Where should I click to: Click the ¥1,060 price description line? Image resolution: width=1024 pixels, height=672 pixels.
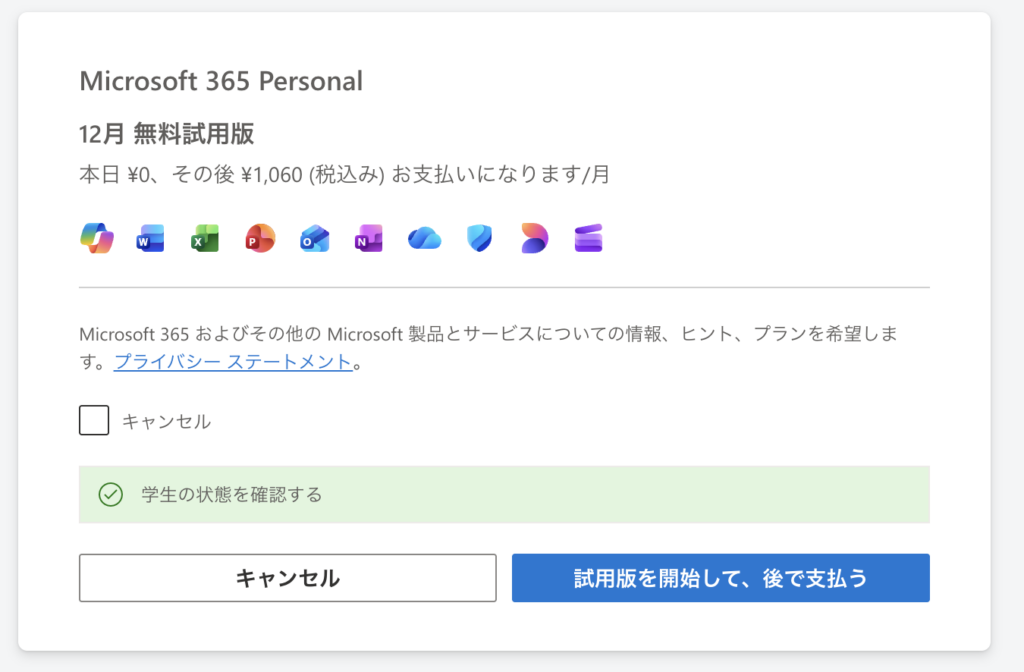click(x=344, y=175)
